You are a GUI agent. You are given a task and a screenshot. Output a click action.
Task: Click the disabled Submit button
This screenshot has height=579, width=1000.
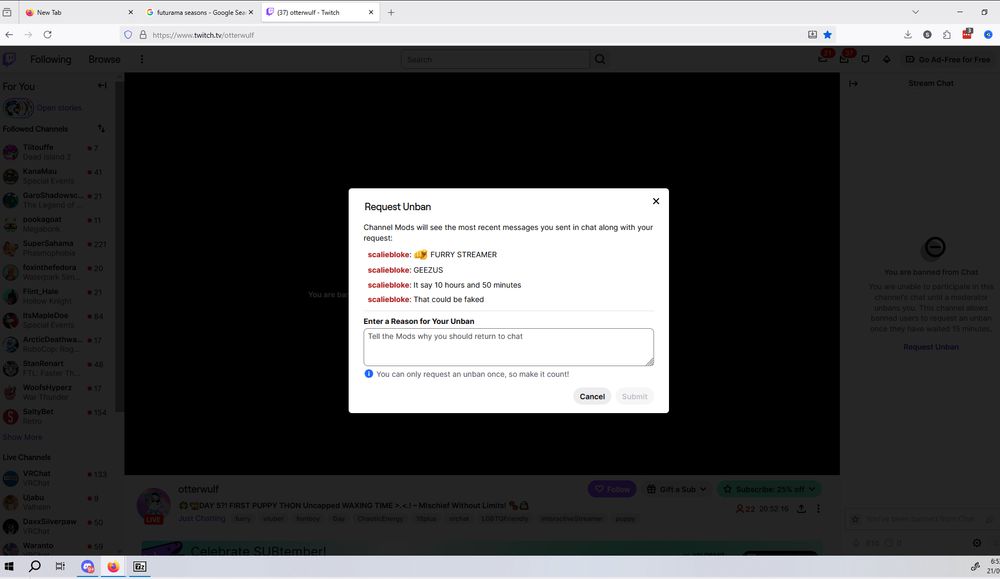[x=635, y=396]
